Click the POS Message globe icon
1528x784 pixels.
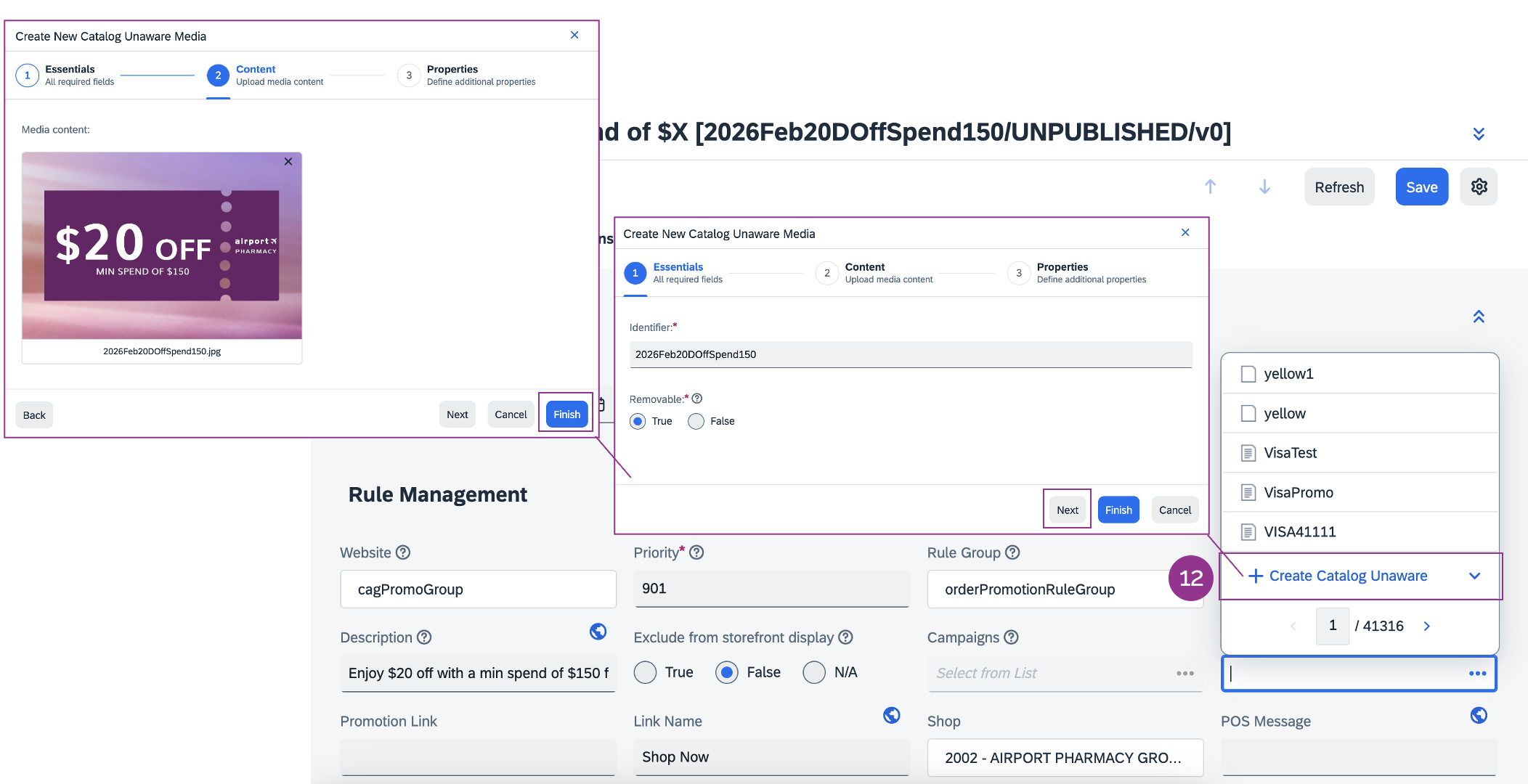(x=1478, y=716)
